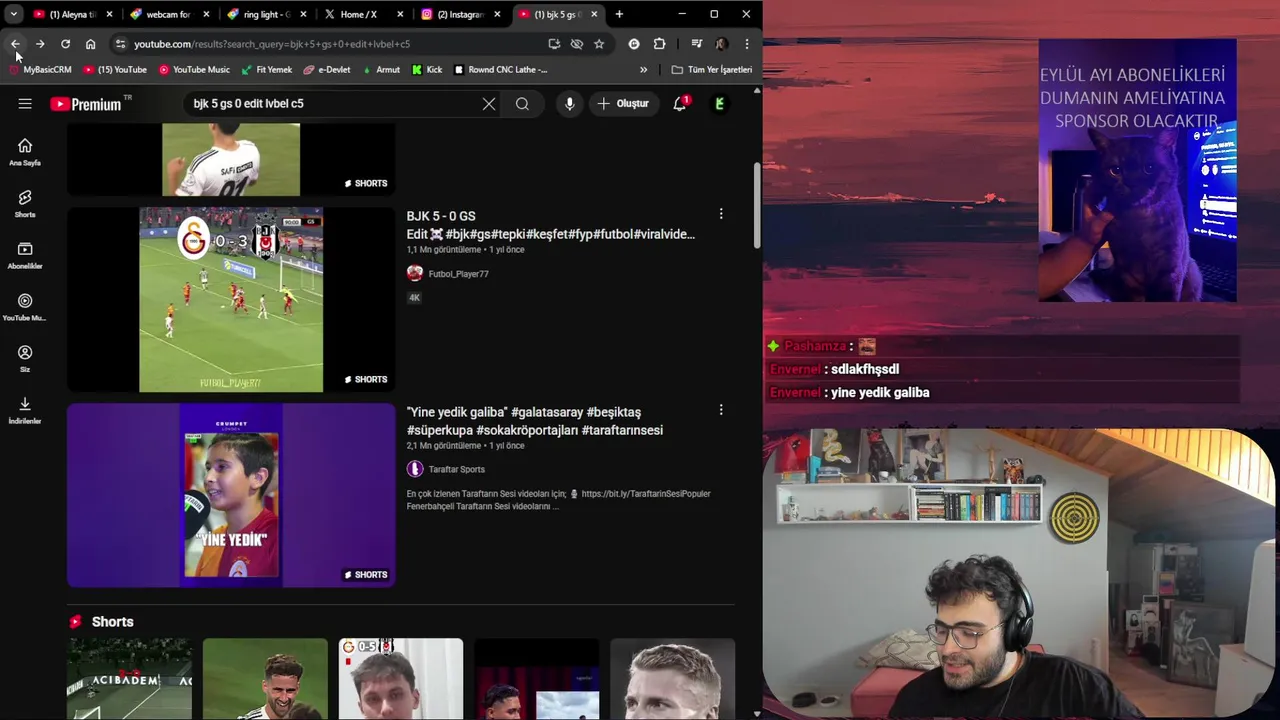
Task: Go back with the browser back arrow
Action: tap(15, 44)
